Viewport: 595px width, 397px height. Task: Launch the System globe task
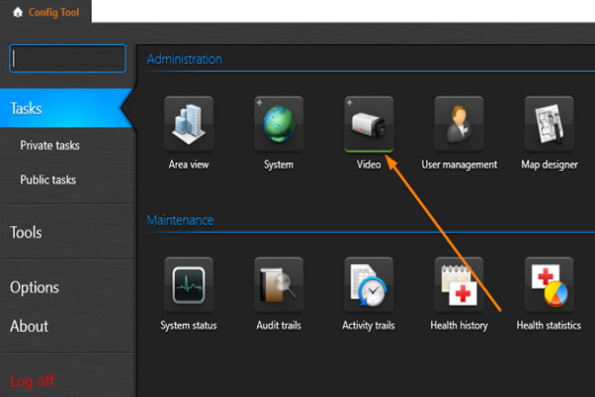[x=279, y=124]
